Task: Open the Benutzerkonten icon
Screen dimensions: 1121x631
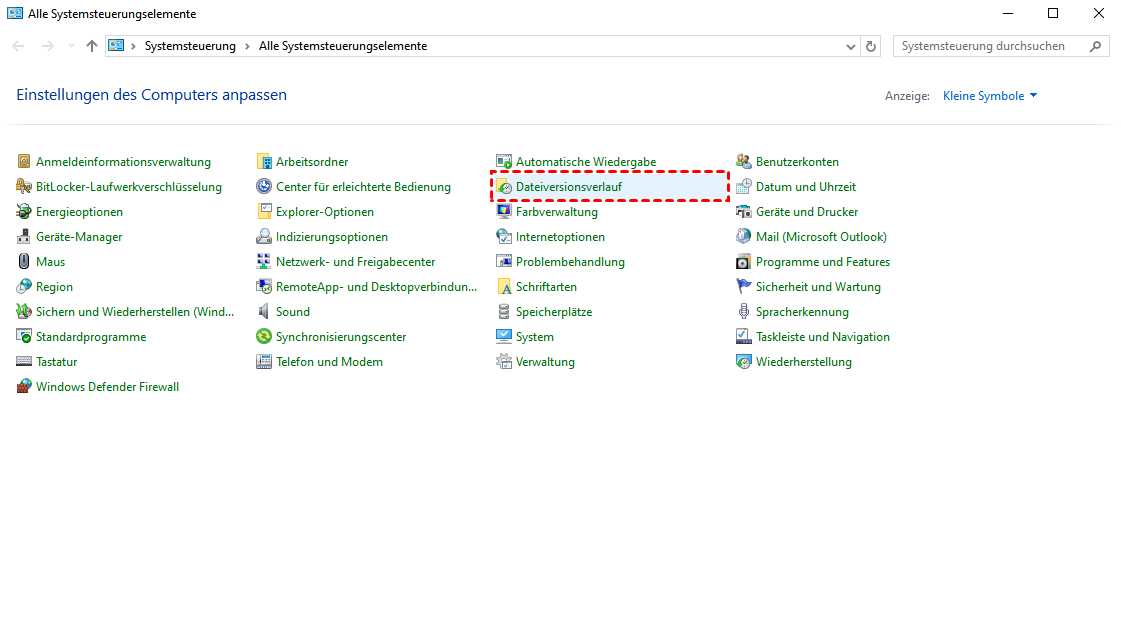Action: pyautogui.click(x=744, y=162)
